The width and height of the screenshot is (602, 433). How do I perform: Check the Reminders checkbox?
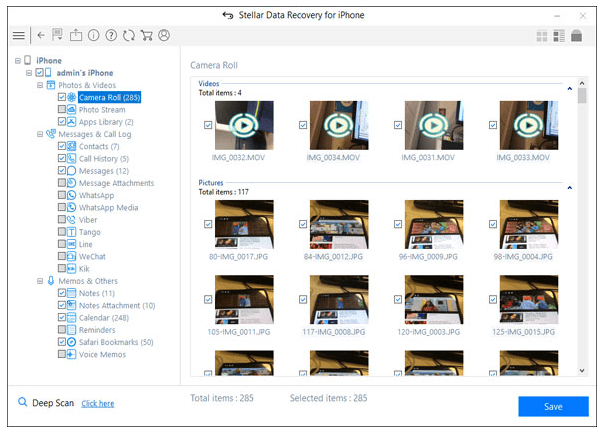[62, 330]
